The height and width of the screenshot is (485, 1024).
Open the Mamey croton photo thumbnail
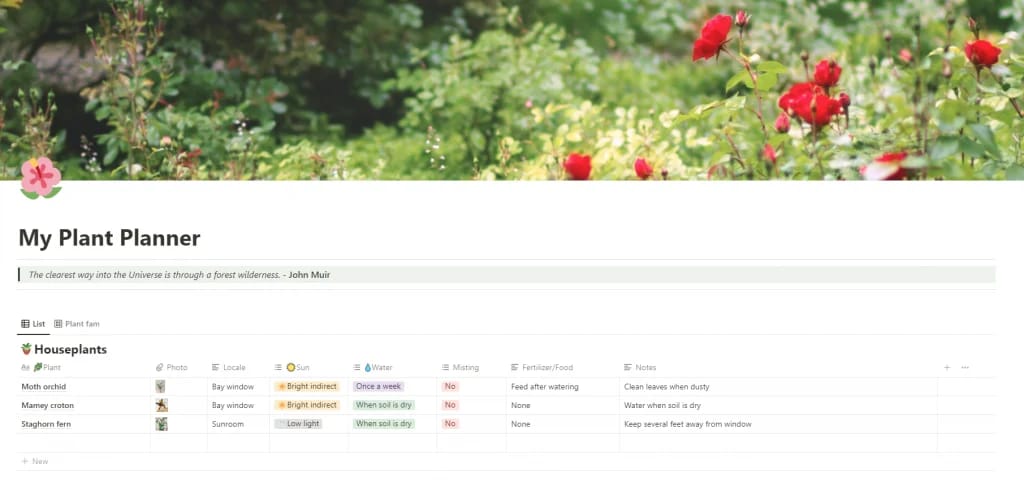[x=161, y=405]
